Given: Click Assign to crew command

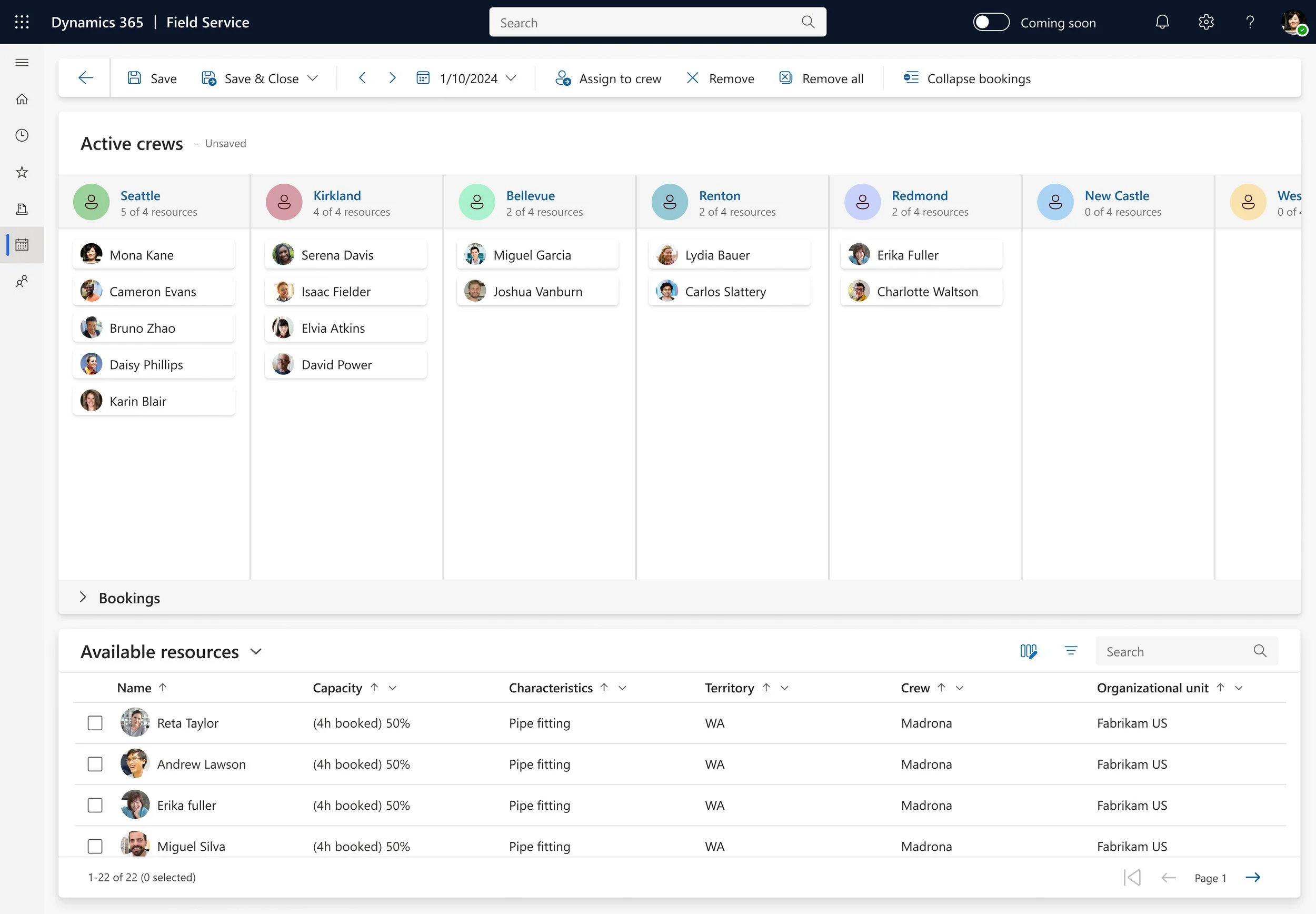Looking at the screenshot, I should click(608, 78).
